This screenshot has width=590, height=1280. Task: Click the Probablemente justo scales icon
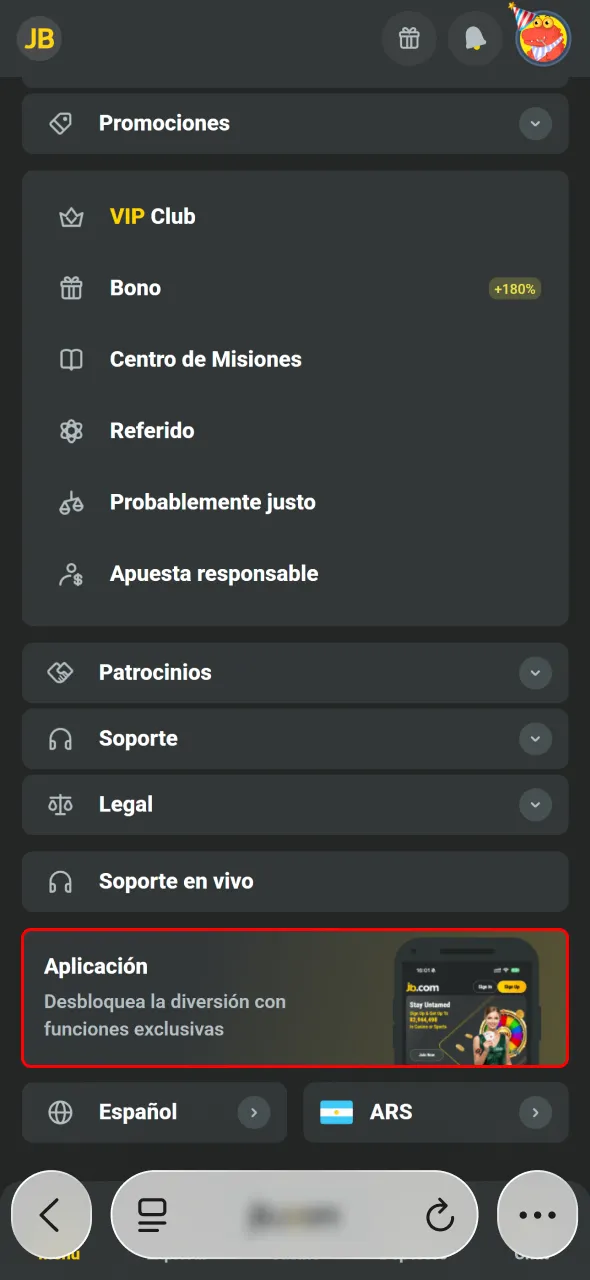(x=70, y=502)
